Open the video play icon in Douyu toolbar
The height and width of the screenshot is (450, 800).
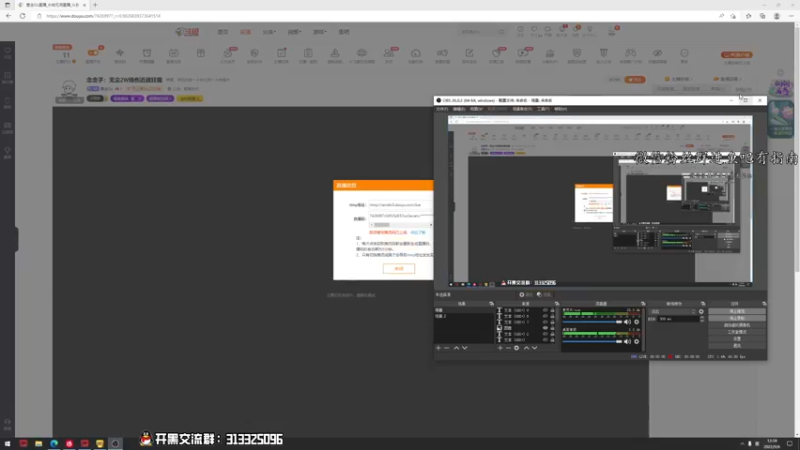pyautogui.click(x=522, y=53)
